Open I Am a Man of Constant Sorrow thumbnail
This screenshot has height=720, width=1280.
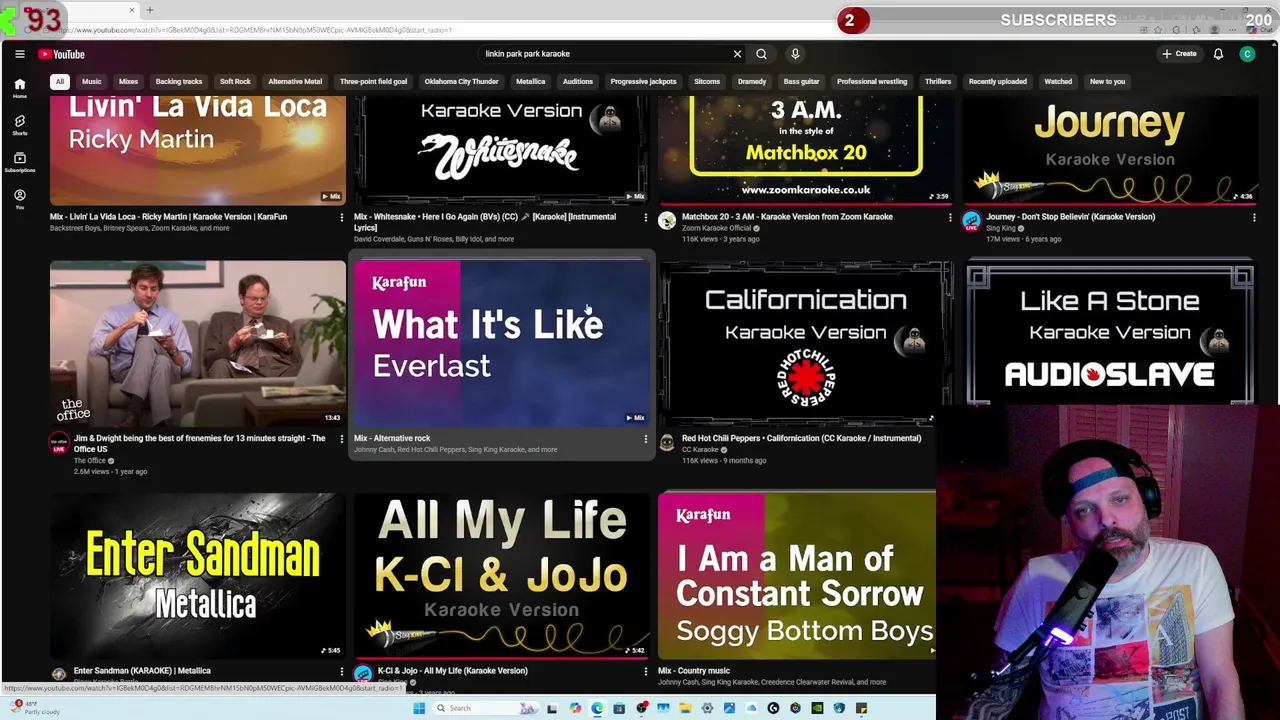797,575
